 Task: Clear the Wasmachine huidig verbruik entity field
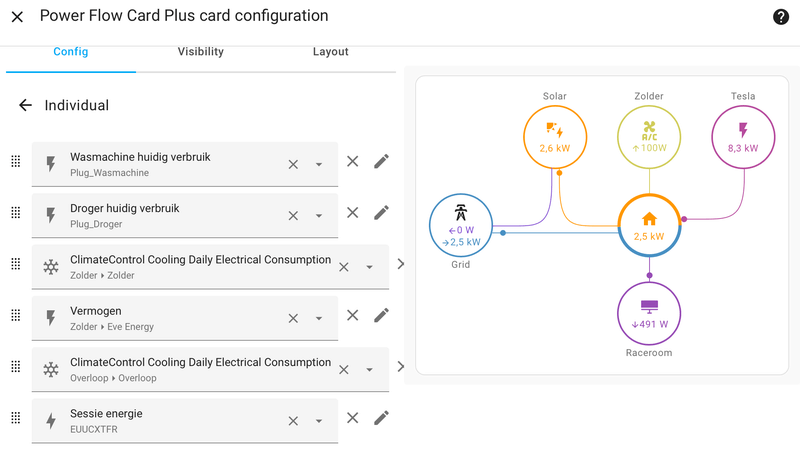293,165
